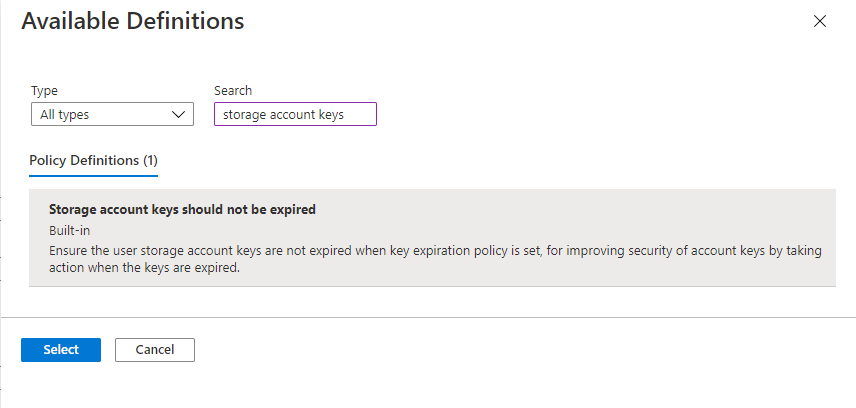Click the Built-in label on the policy
856x408 pixels.
[70, 230]
